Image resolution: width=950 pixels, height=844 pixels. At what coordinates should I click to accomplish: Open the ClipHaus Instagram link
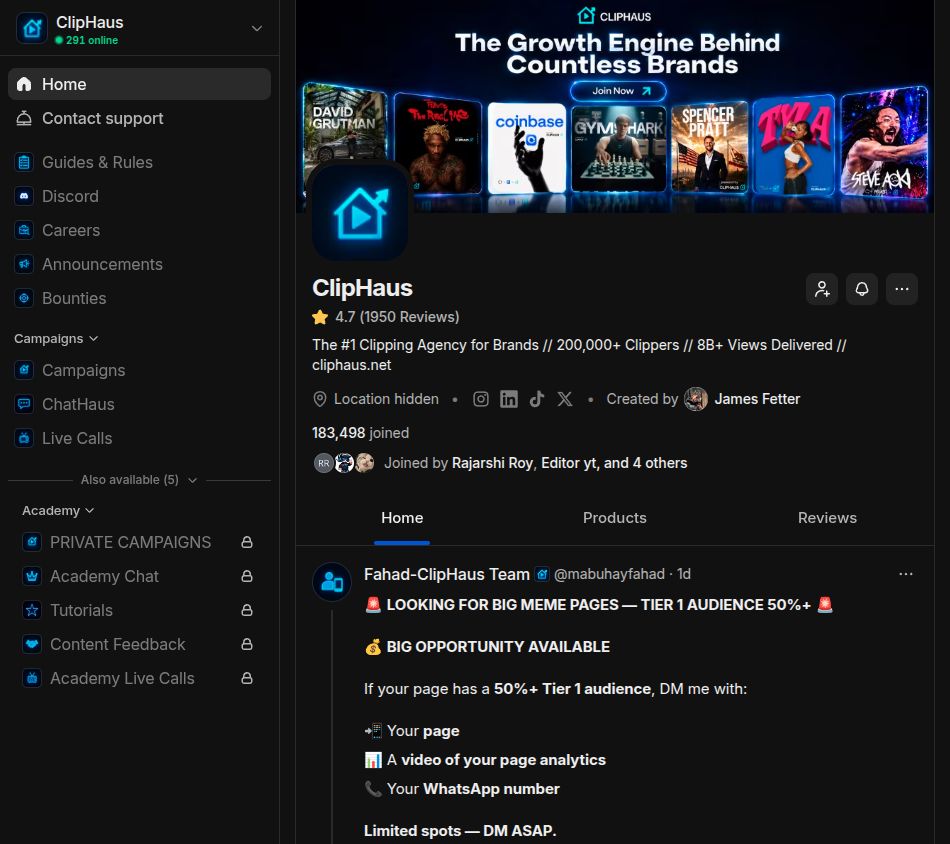coord(480,399)
